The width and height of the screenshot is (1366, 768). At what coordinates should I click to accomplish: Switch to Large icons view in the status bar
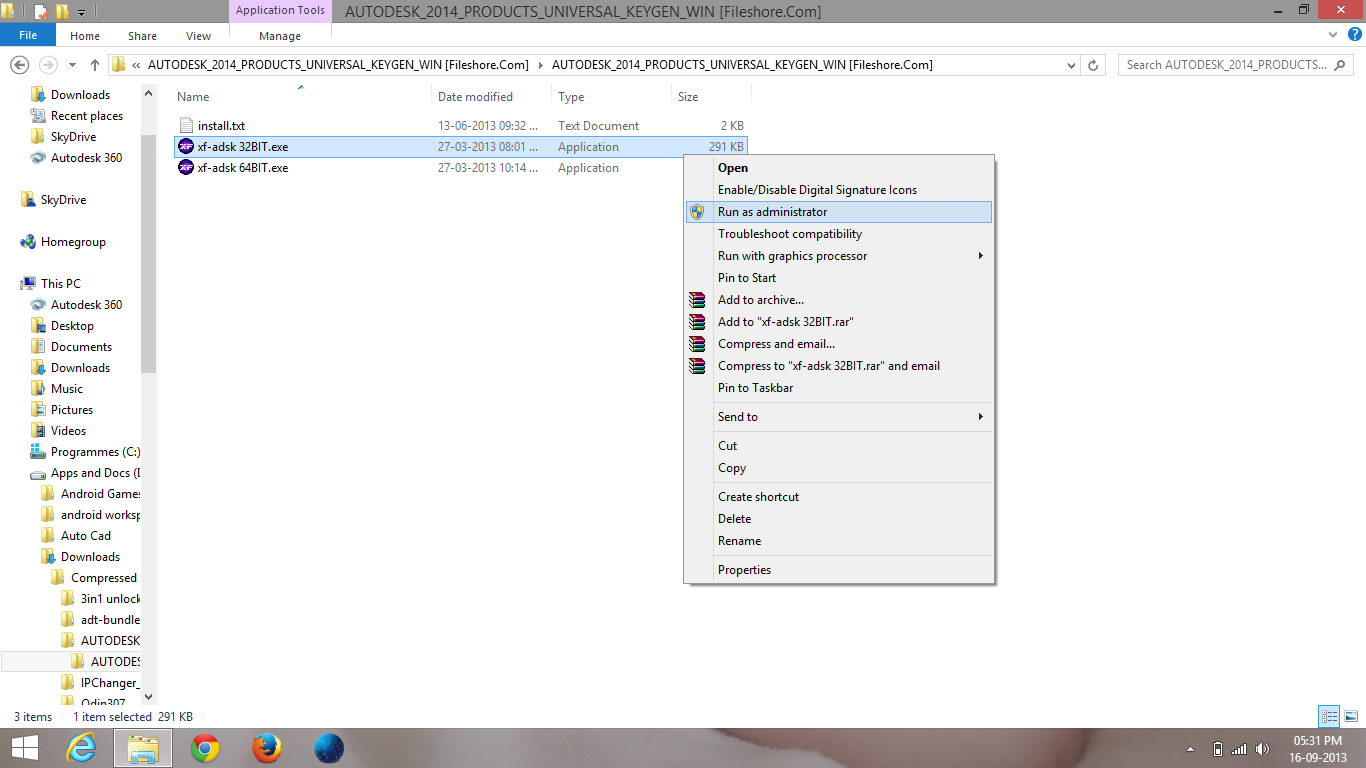point(1350,716)
